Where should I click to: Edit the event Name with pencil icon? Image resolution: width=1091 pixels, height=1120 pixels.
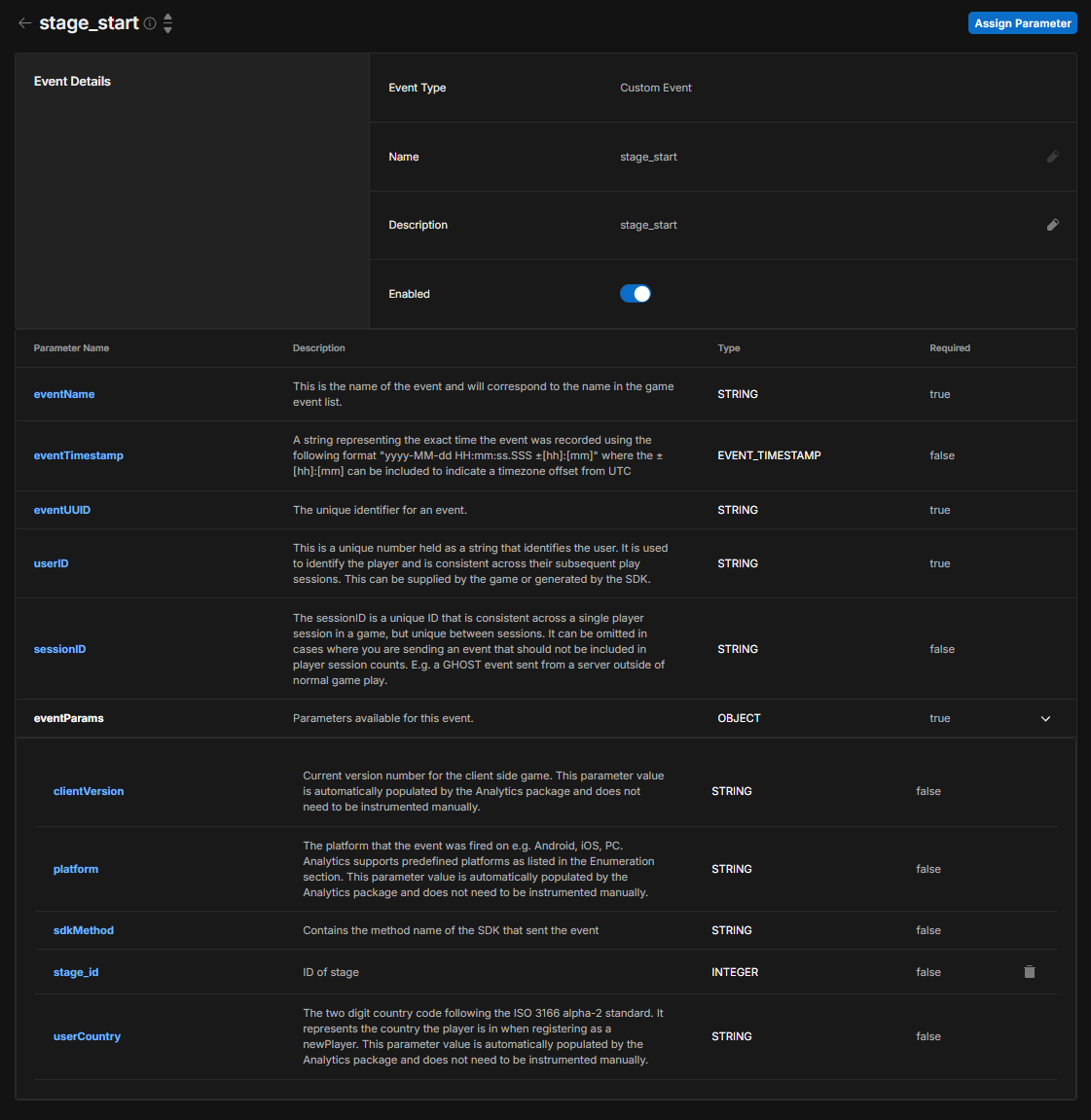(1052, 157)
